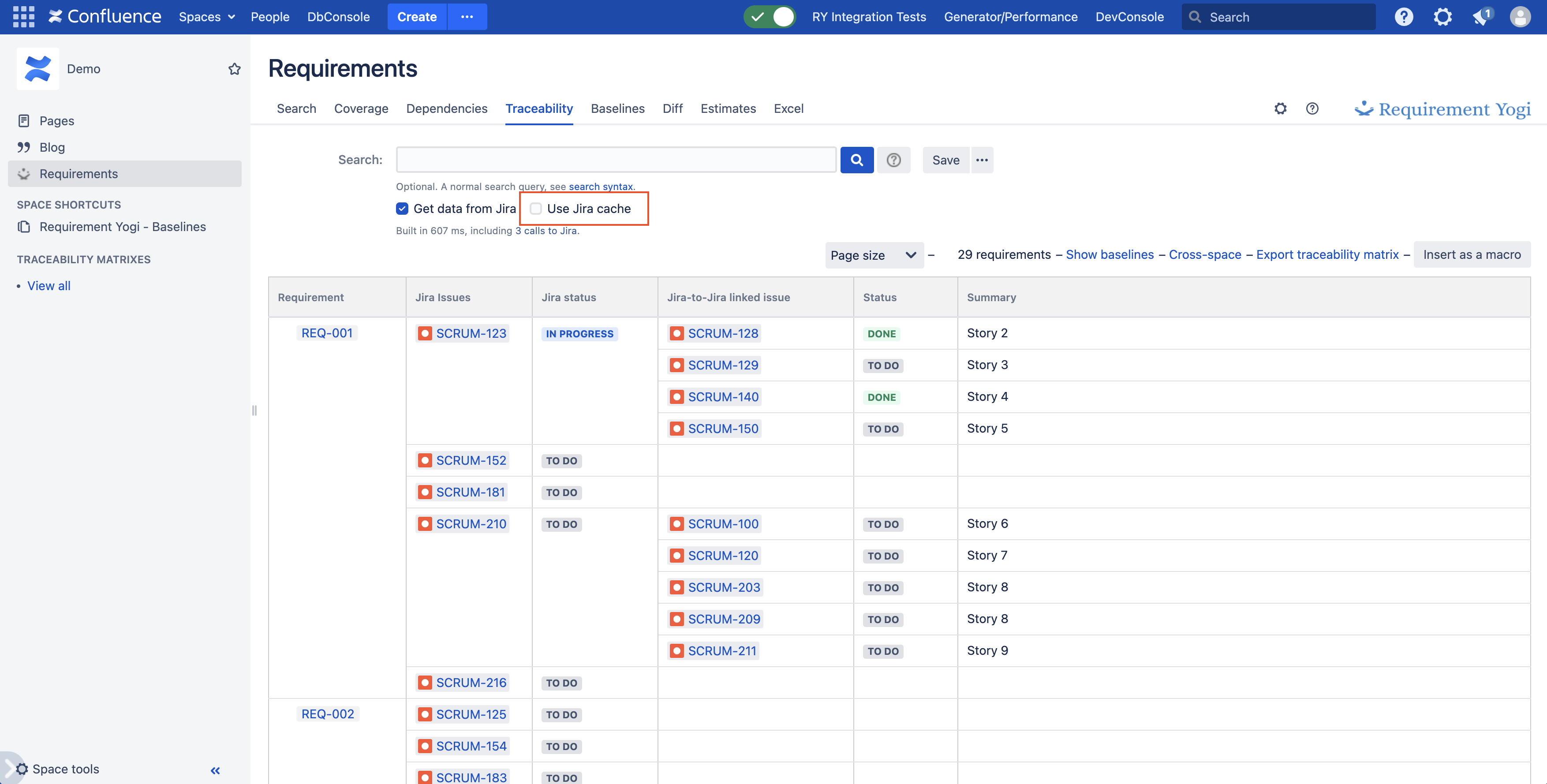This screenshot has width=1547, height=784.
Task: Switch off the green toggle in top bar
Action: click(x=770, y=17)
